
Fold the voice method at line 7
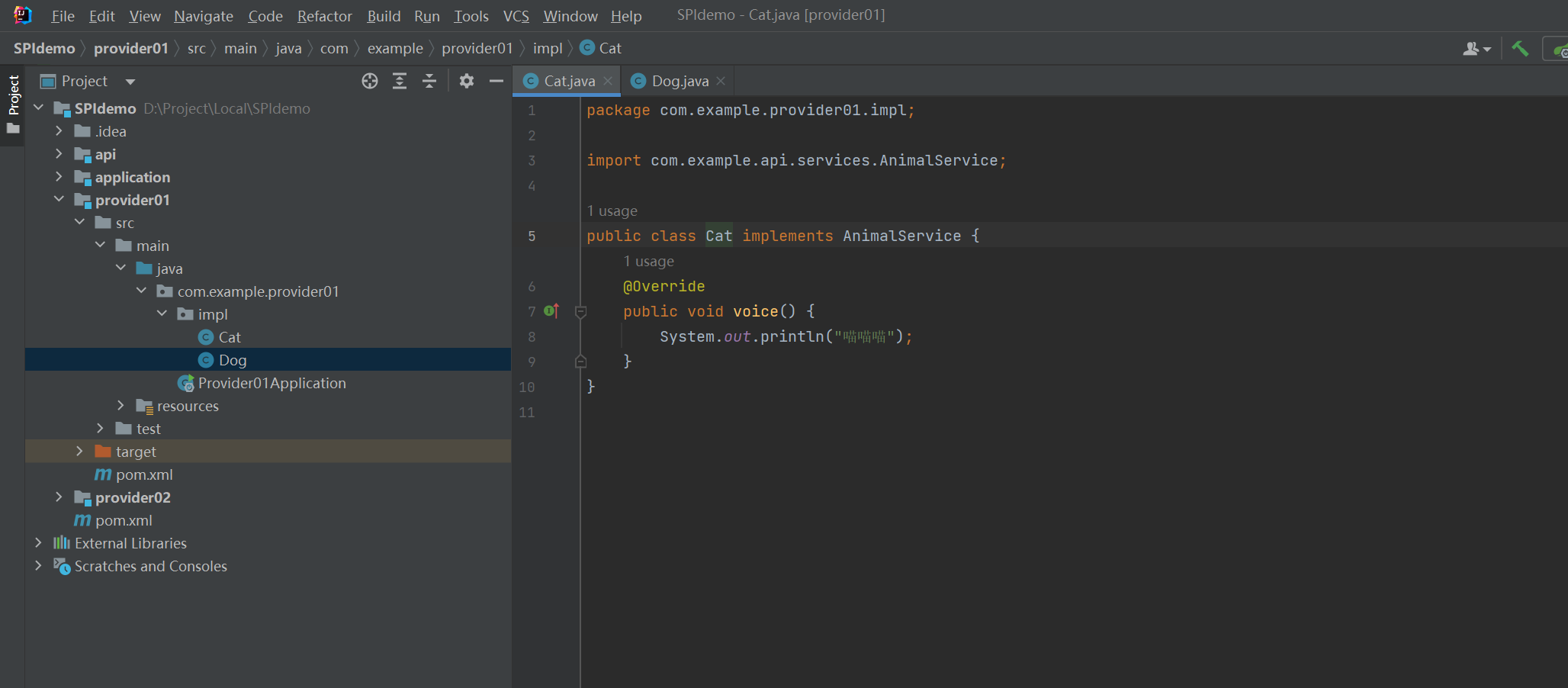pyautogui.click(x=580, y=311)
